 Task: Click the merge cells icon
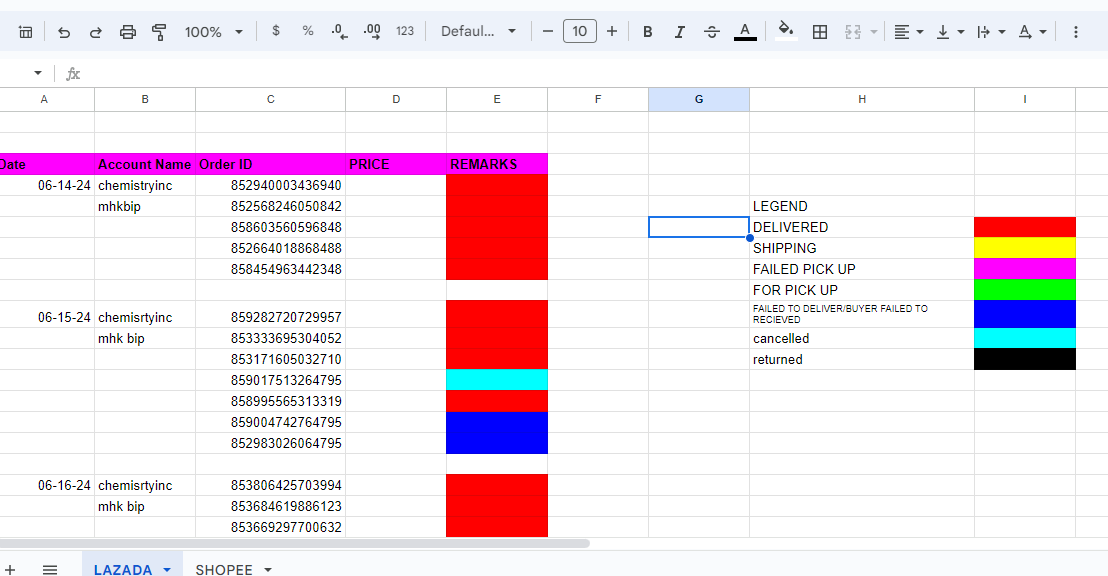pyautogui.click(x=853, y=32)
